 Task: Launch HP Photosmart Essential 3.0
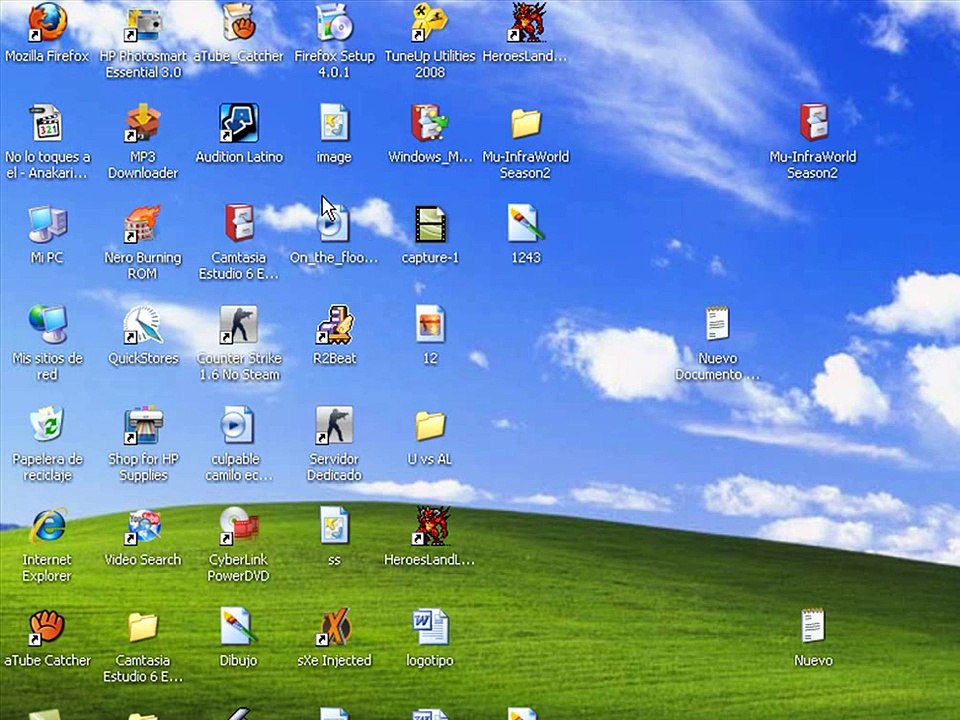tap(143, 24)
